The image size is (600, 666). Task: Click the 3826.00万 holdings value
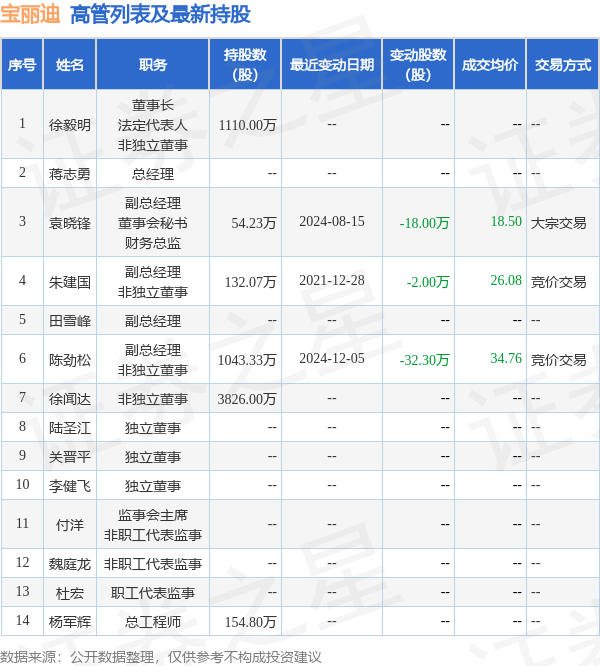[x=246, y=399]
